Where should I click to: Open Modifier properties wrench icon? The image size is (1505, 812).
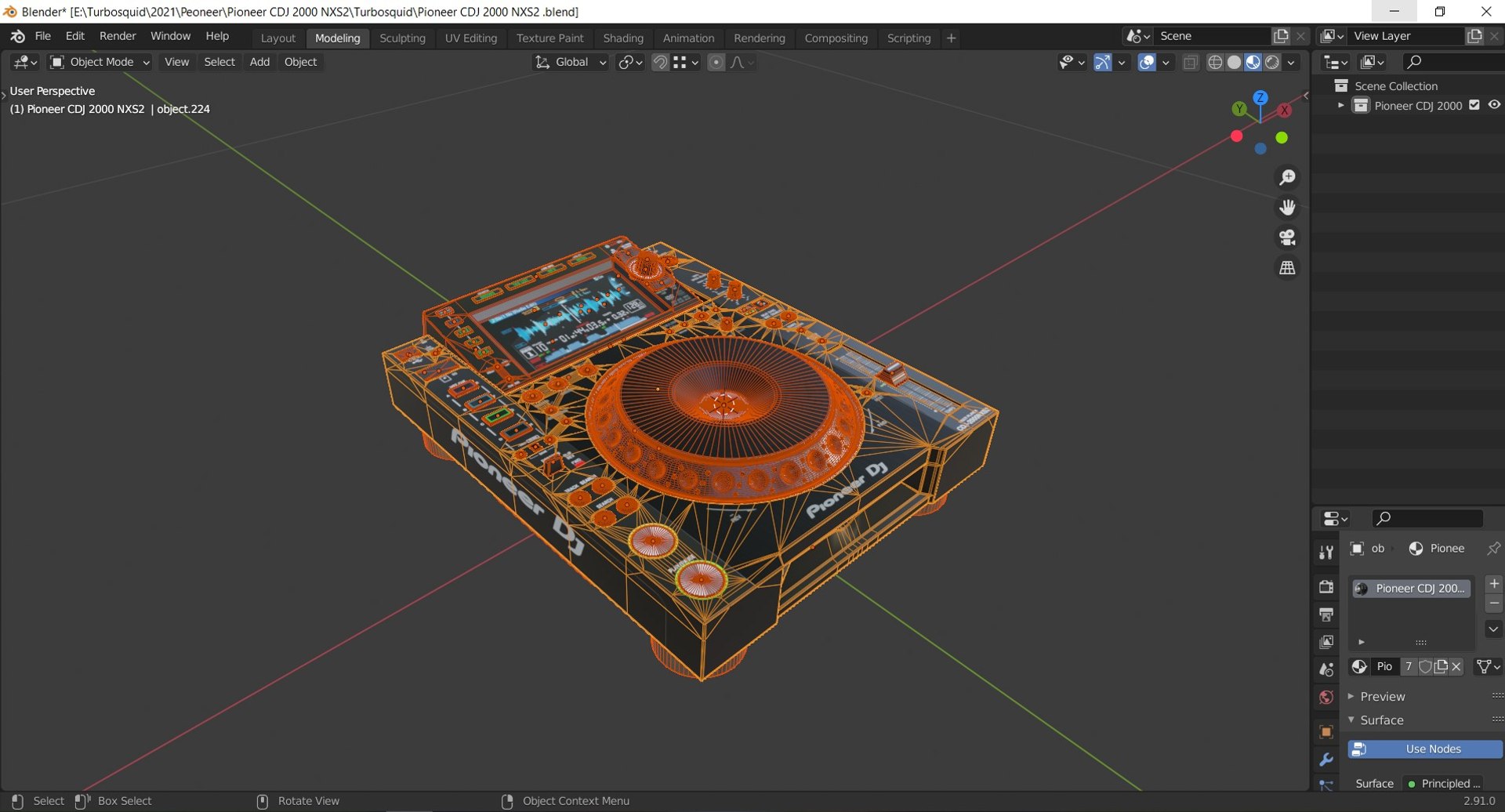coord(1326,759)
